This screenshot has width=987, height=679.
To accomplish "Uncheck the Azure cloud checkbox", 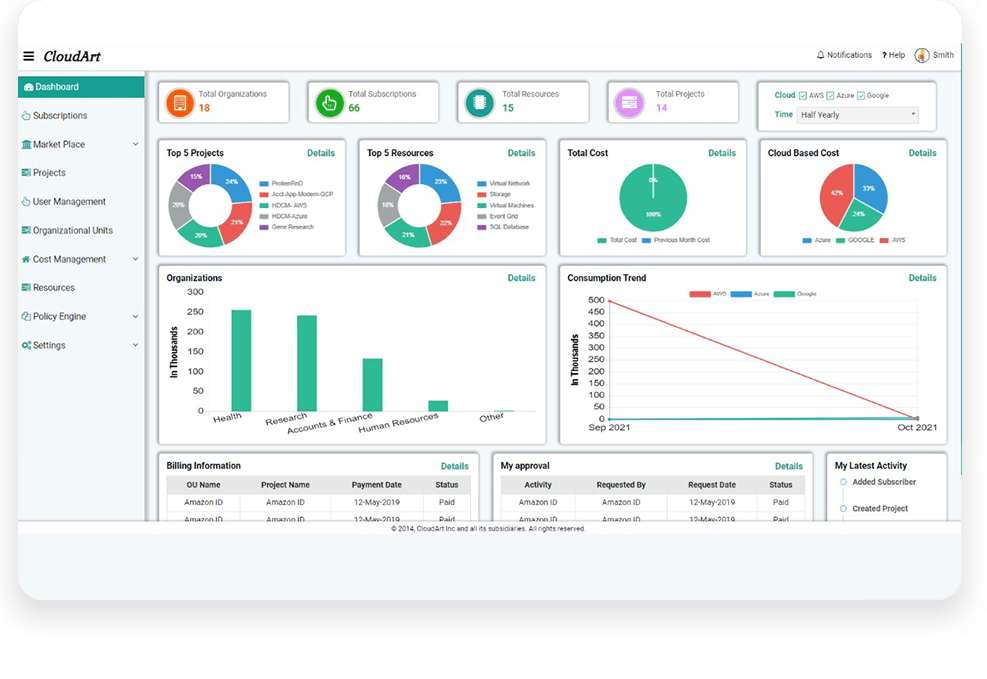I will (x=832, y=96).
